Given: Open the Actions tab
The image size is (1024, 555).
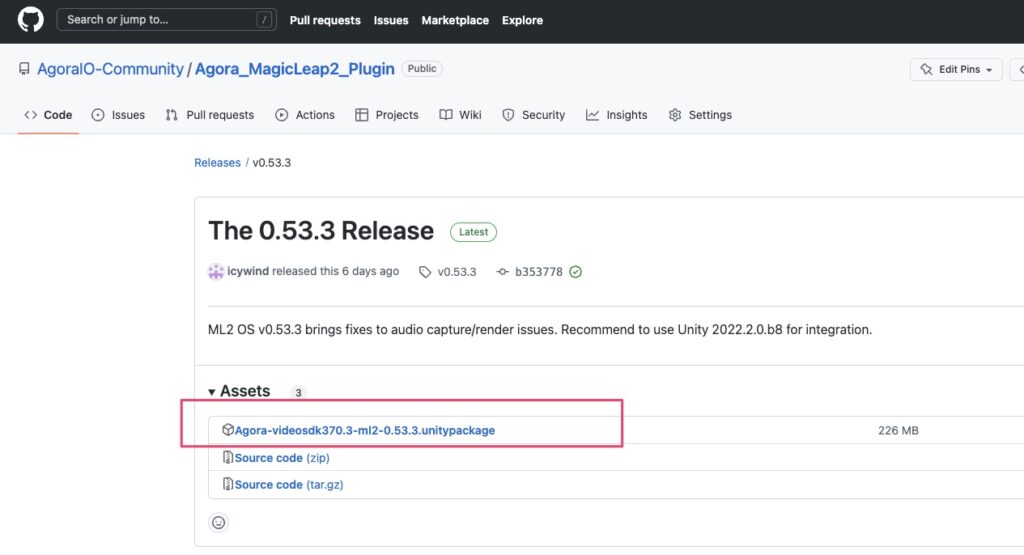Looking at the screenshot, I should click(x=305, y=115).
